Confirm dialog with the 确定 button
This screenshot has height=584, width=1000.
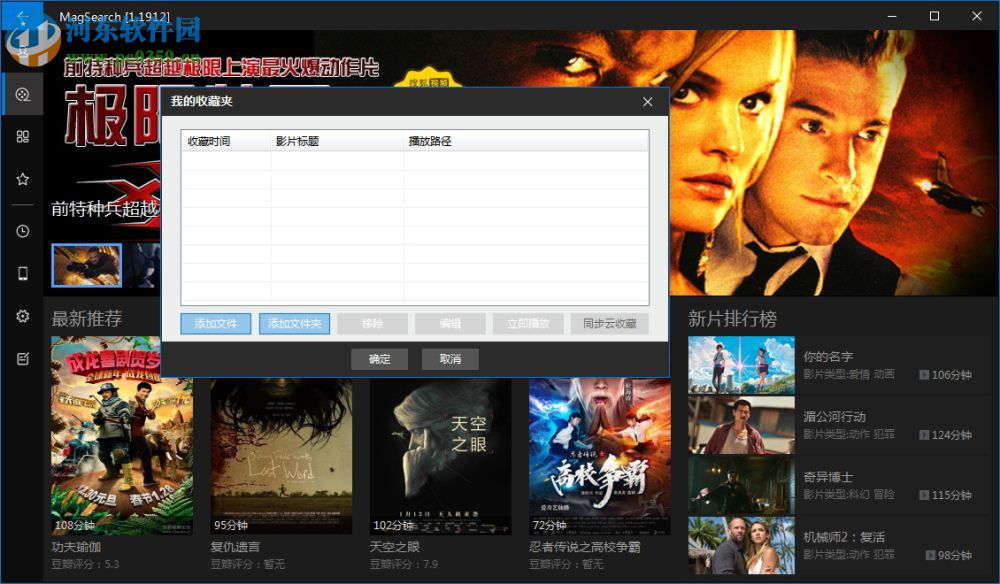(x=379, y=358)
